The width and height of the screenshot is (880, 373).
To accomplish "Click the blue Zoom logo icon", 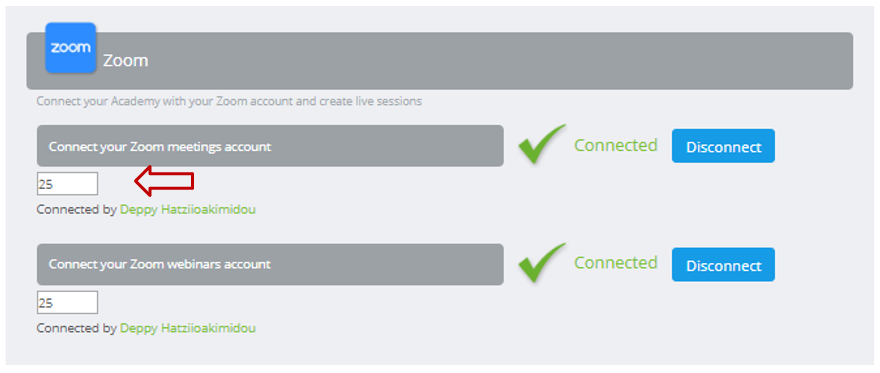I will point(71,48).
